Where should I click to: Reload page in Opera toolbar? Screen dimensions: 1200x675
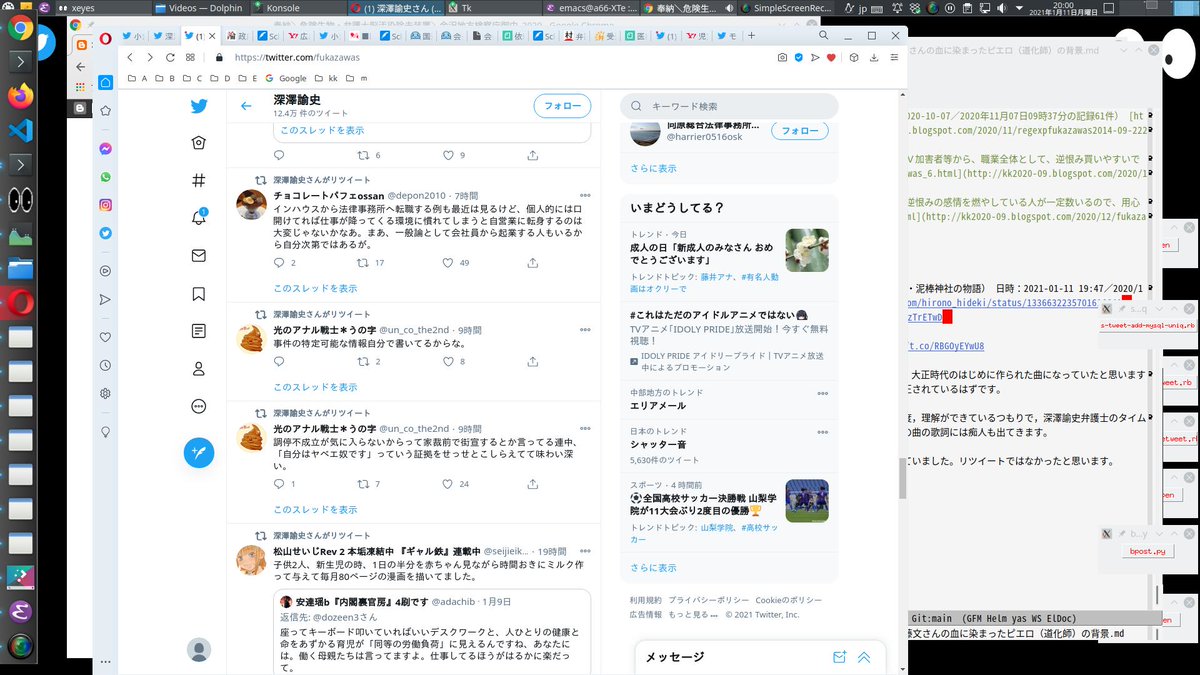170,58
